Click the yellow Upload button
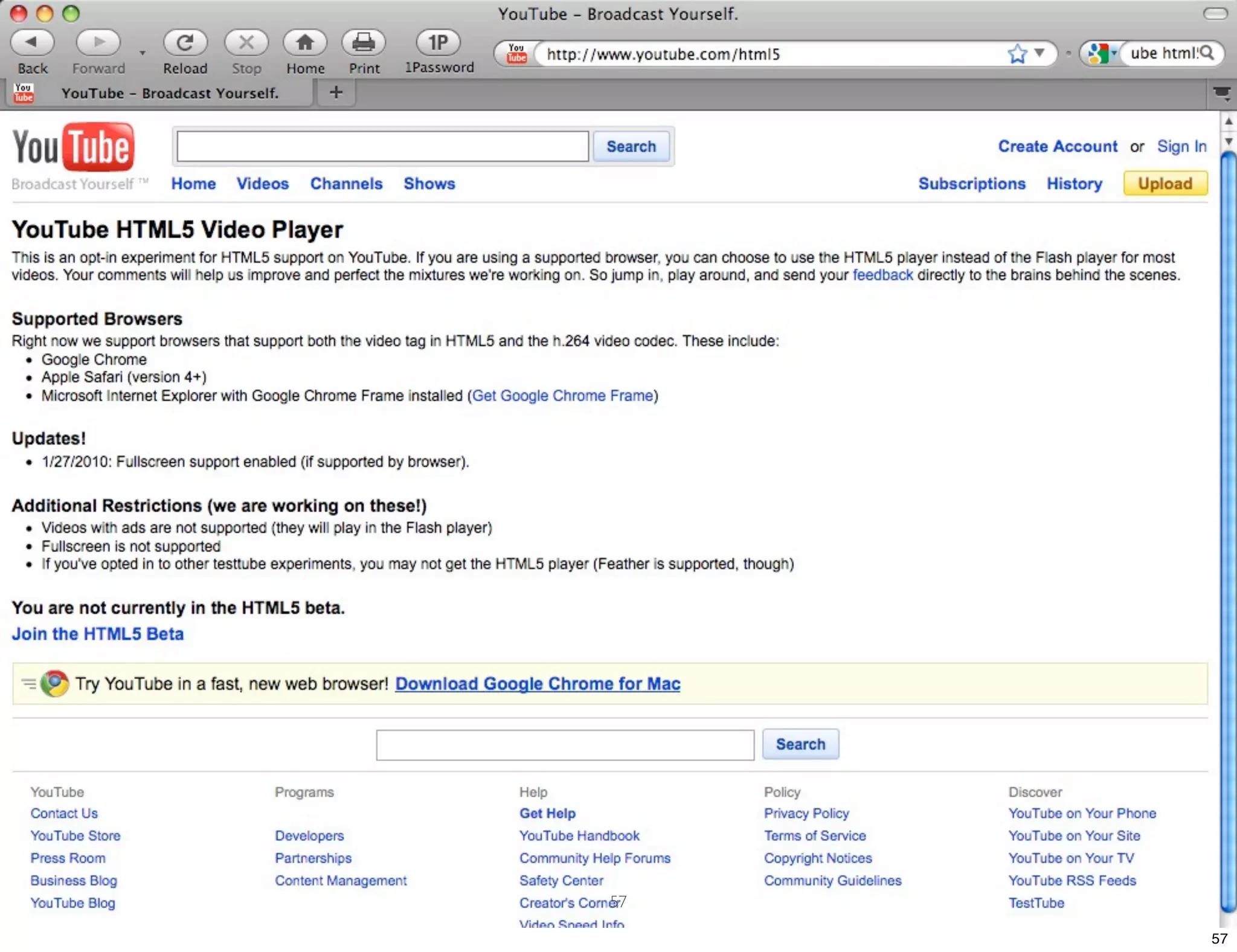Image resolution: width=1237 pixels, height=952 pixels. click(x=1165, y=184)
